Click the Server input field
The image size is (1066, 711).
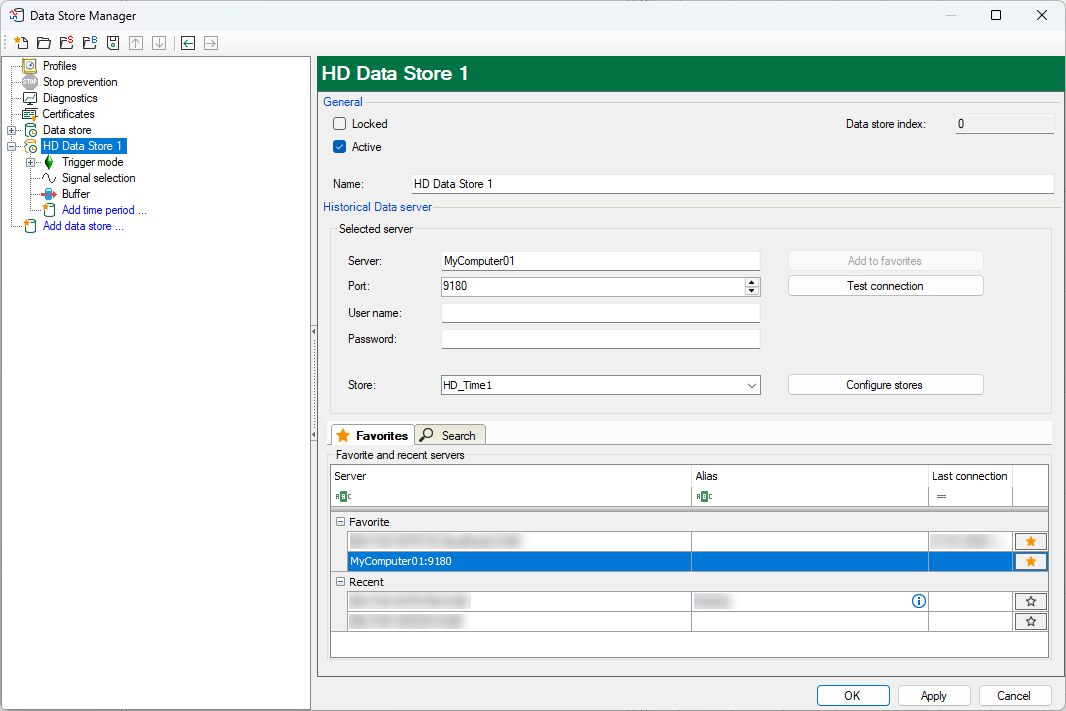(600, 261)
